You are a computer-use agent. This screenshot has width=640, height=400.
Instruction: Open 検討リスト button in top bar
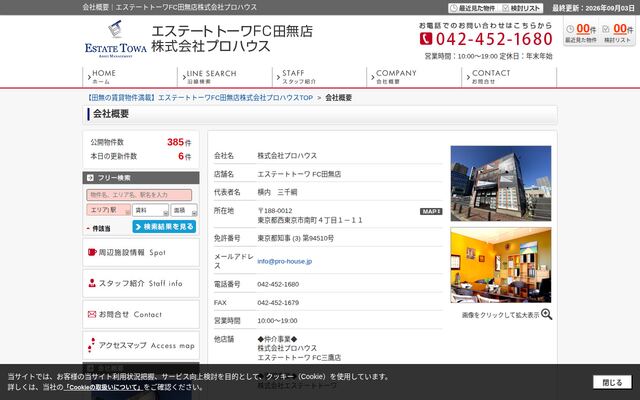[x=521, y=8]
